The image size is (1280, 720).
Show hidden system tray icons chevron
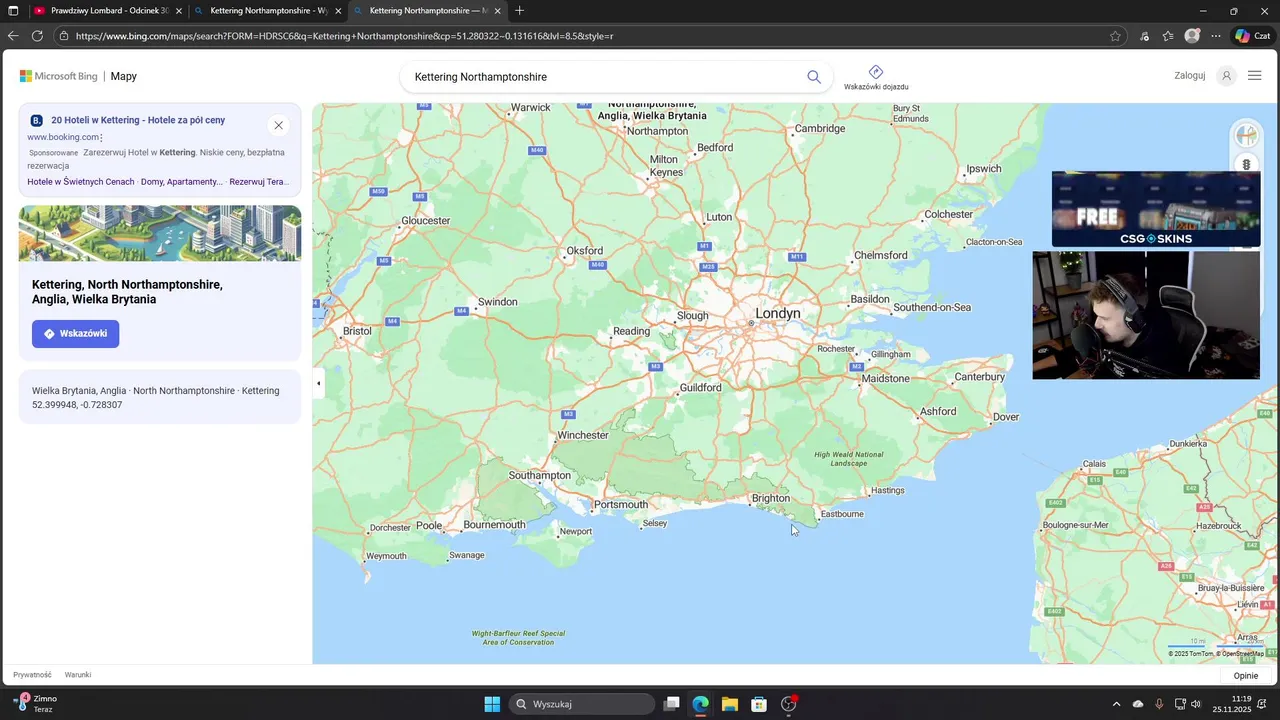pos(1117,704)
